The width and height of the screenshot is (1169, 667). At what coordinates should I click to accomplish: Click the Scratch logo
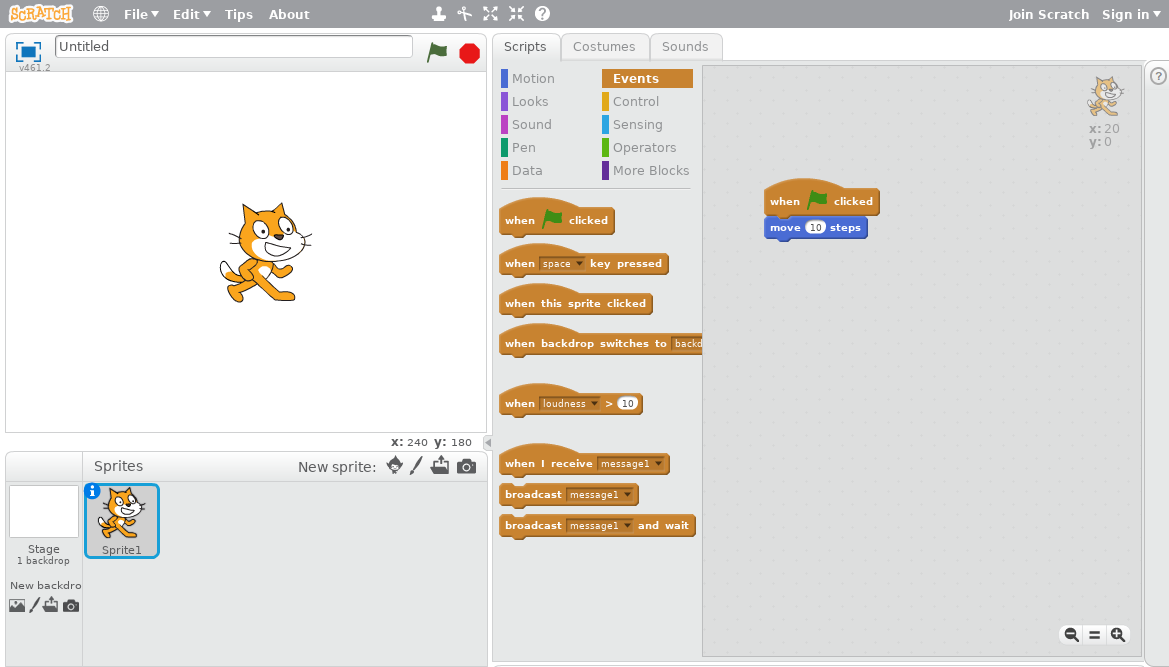tap(41, 13)
